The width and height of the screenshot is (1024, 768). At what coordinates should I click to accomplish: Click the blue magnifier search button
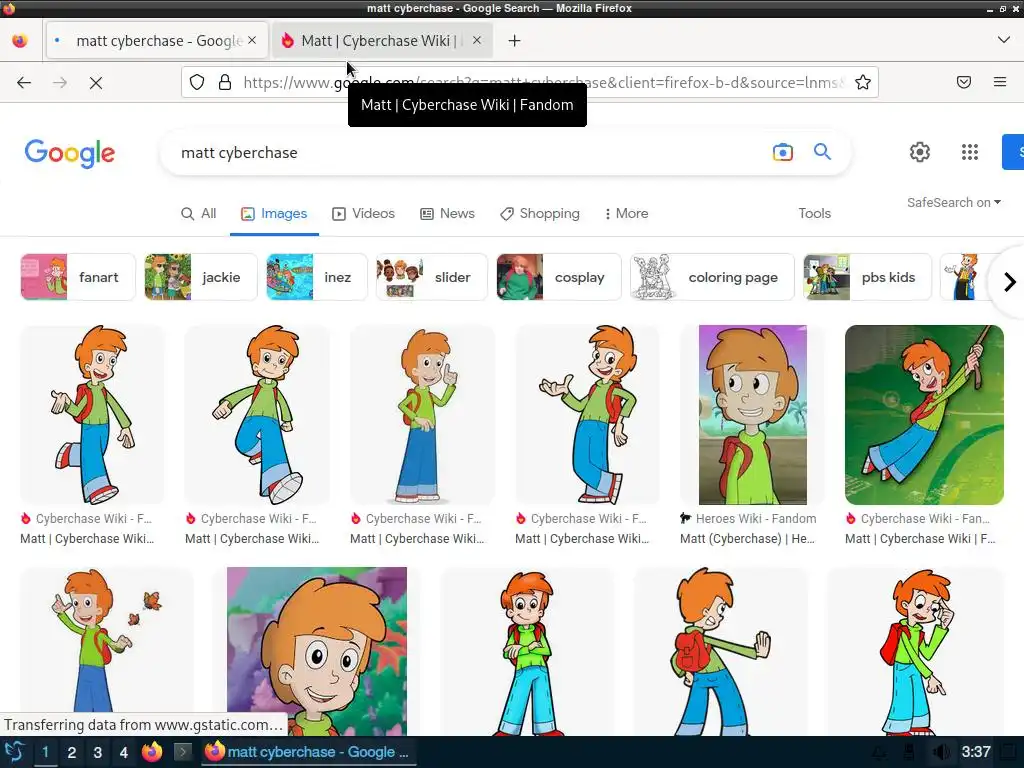click(822, 152)
